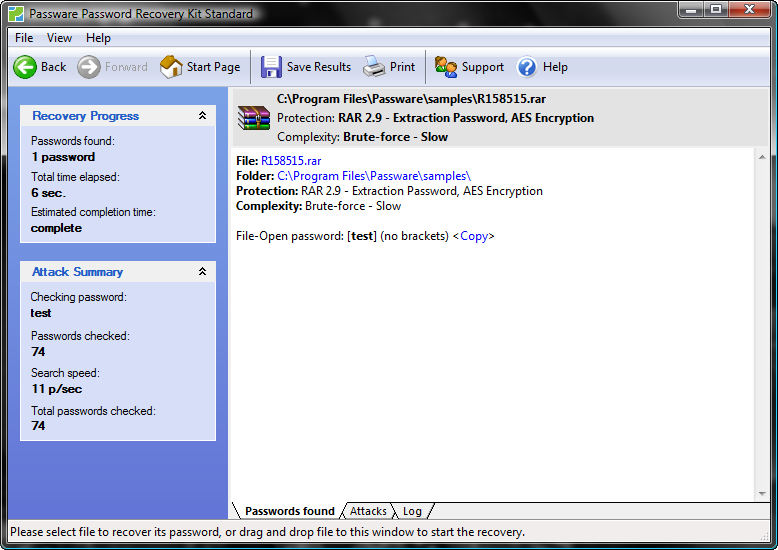Collapse the Attack Summary panel
778x550 pixels.
202,272
